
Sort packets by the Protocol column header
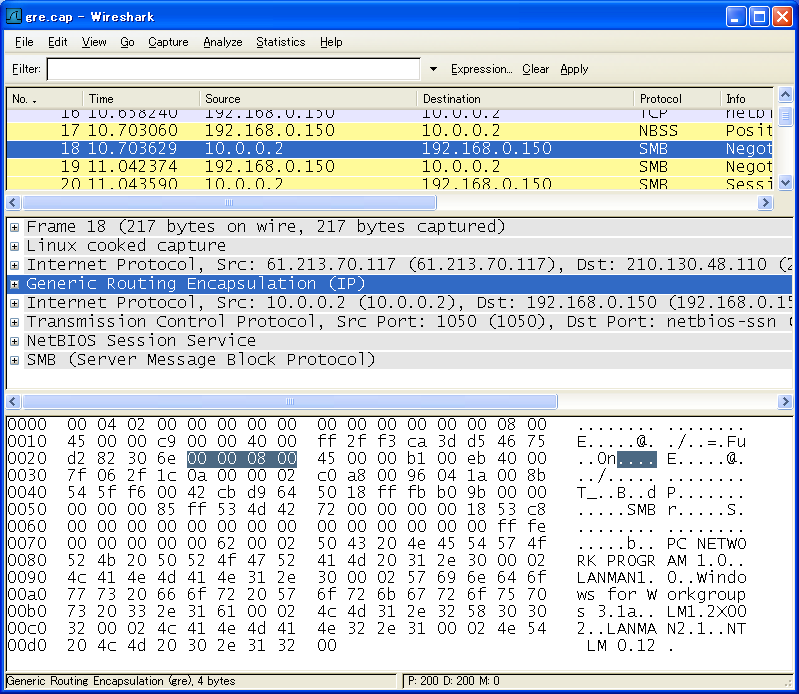coord(677,99)
